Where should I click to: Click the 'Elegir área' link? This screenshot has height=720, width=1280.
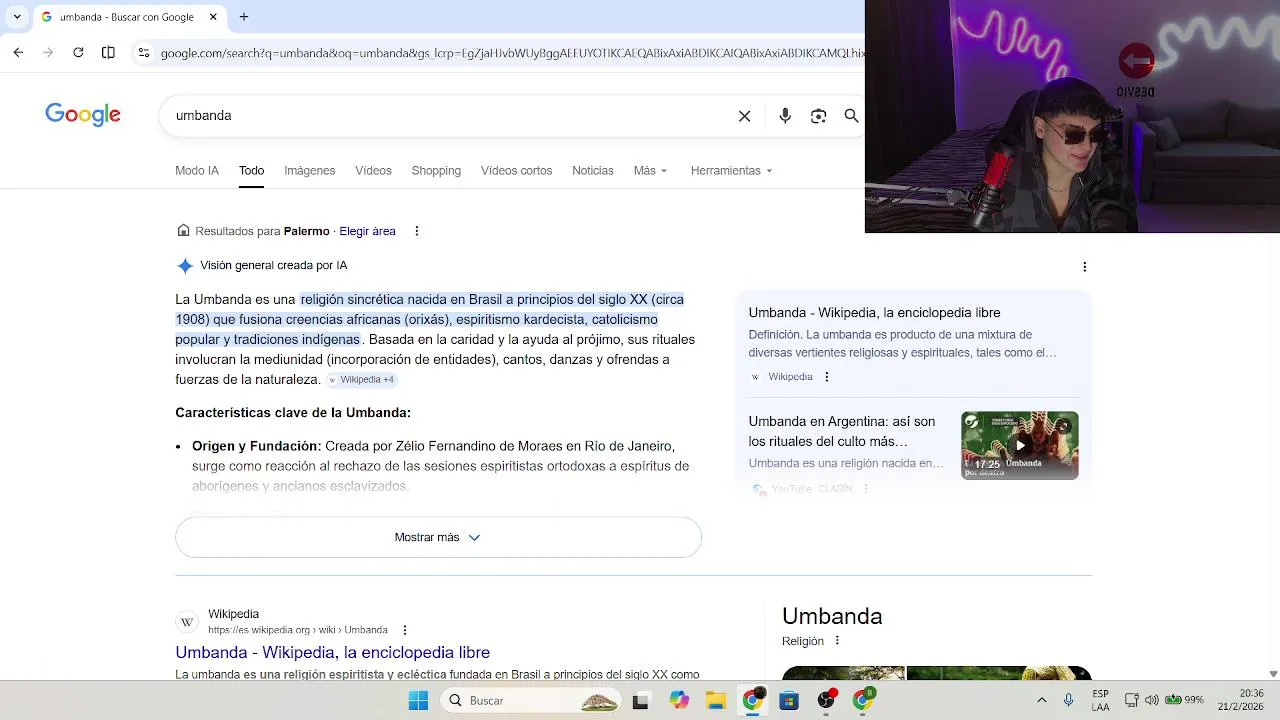point(367,231)
